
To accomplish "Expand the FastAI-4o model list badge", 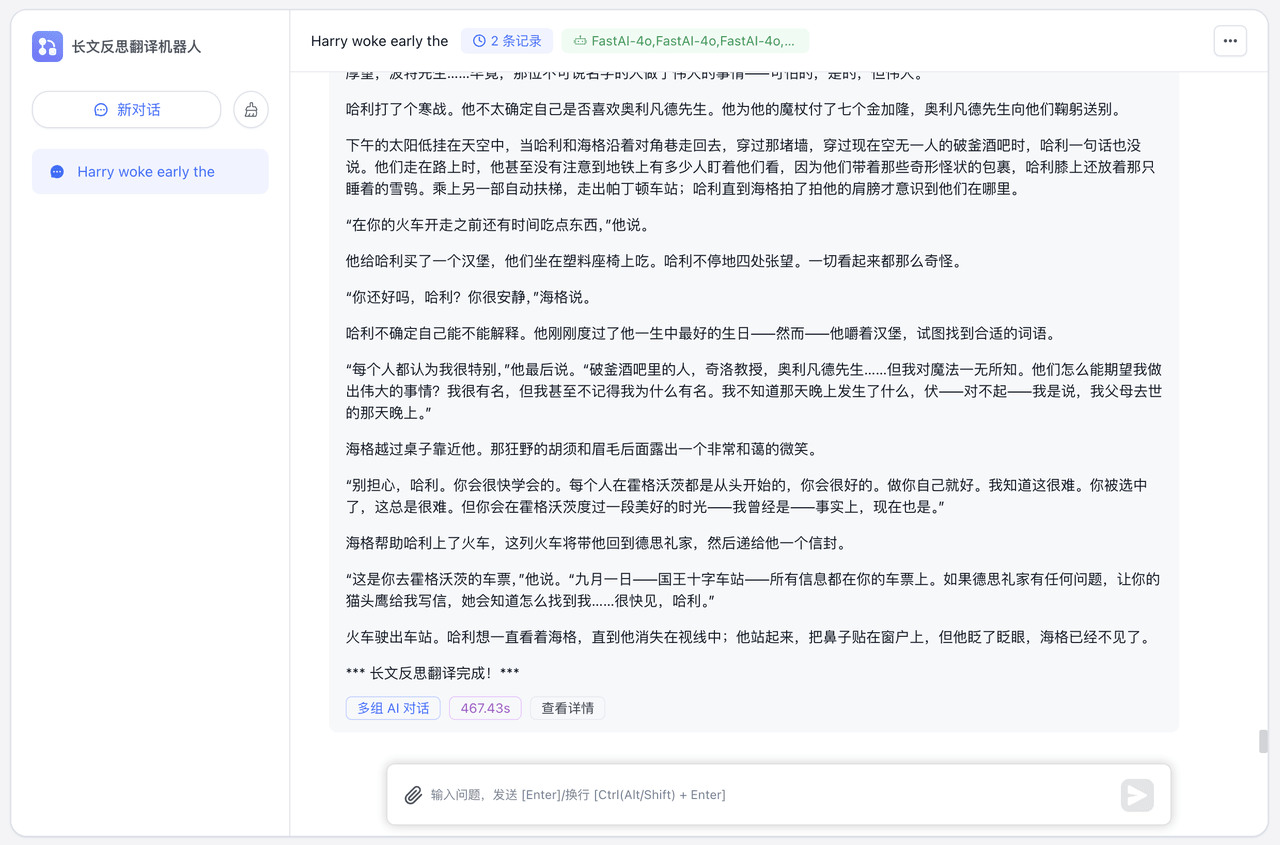I will point(685,41).
